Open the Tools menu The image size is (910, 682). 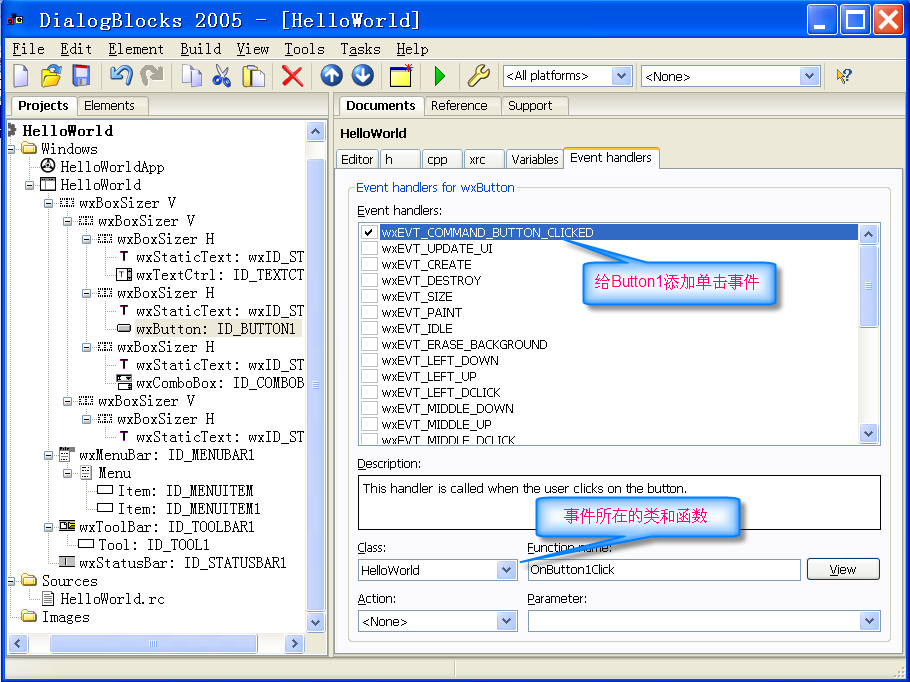pos(303,49)
